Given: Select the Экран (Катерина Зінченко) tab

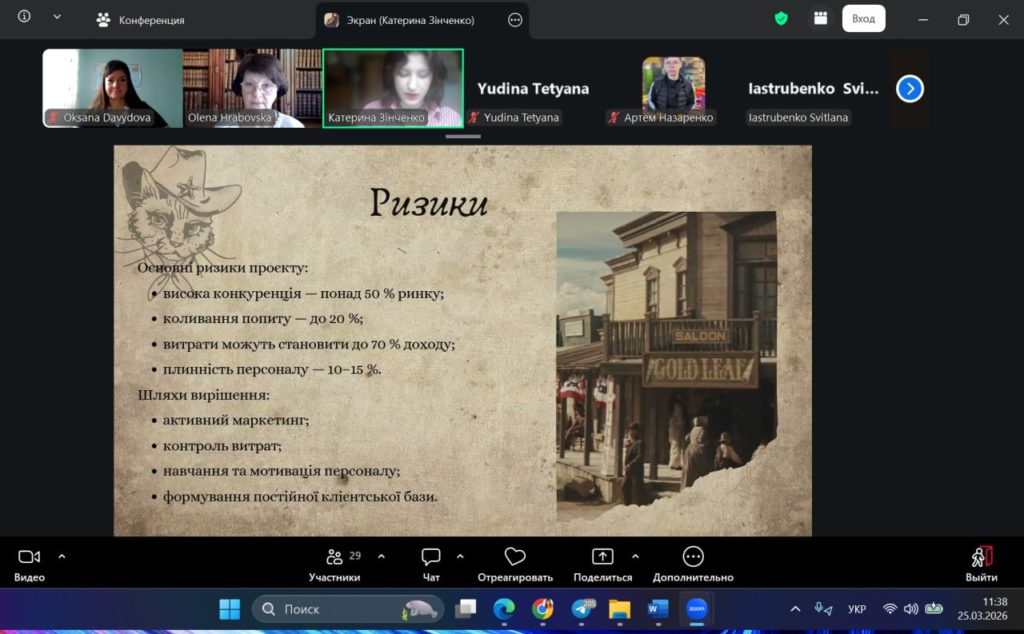Looking at the screenshot, I should click(412, 20).
